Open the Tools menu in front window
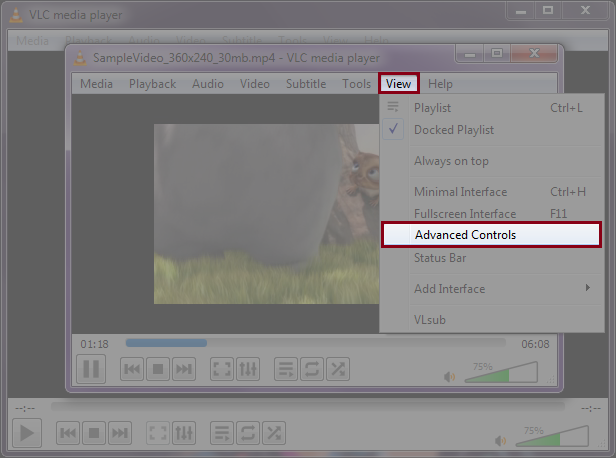Image resolution: width=616 pixels, height=458 pixels. [x=356, y=84]
